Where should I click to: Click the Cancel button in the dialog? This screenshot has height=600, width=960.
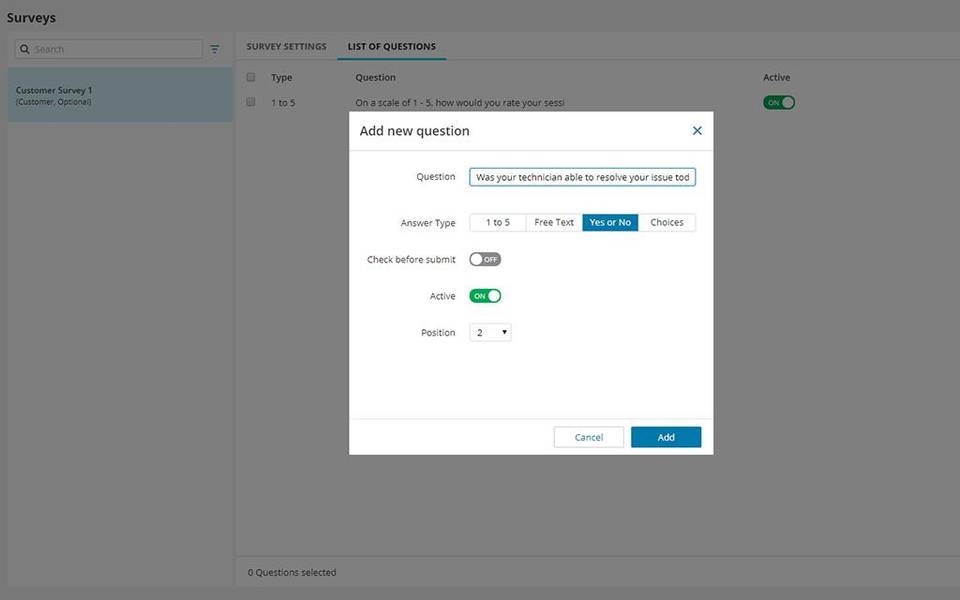[x=588, y=437]
